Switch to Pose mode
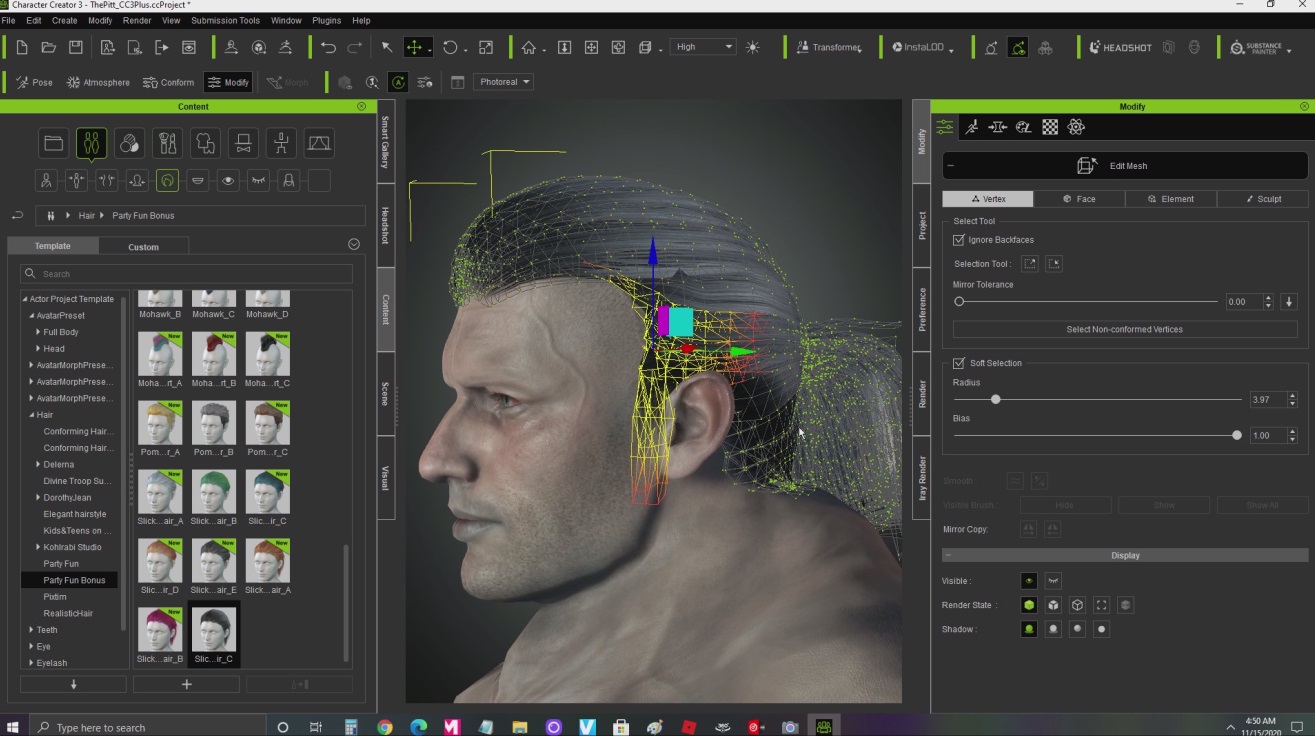This screenshot has width=1315, height=736. point(35,82)
